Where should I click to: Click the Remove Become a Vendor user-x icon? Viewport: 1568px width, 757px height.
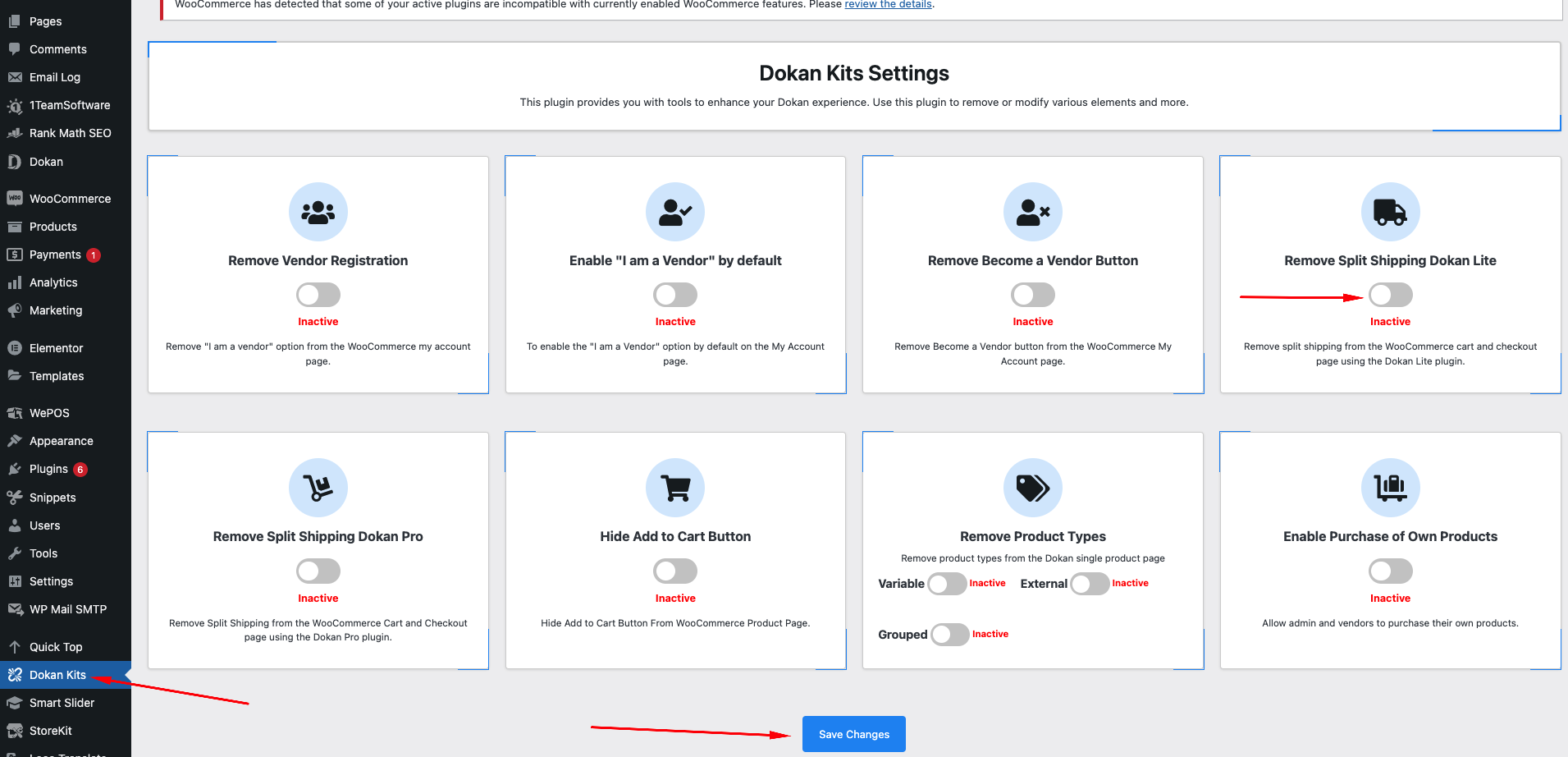1033,212
